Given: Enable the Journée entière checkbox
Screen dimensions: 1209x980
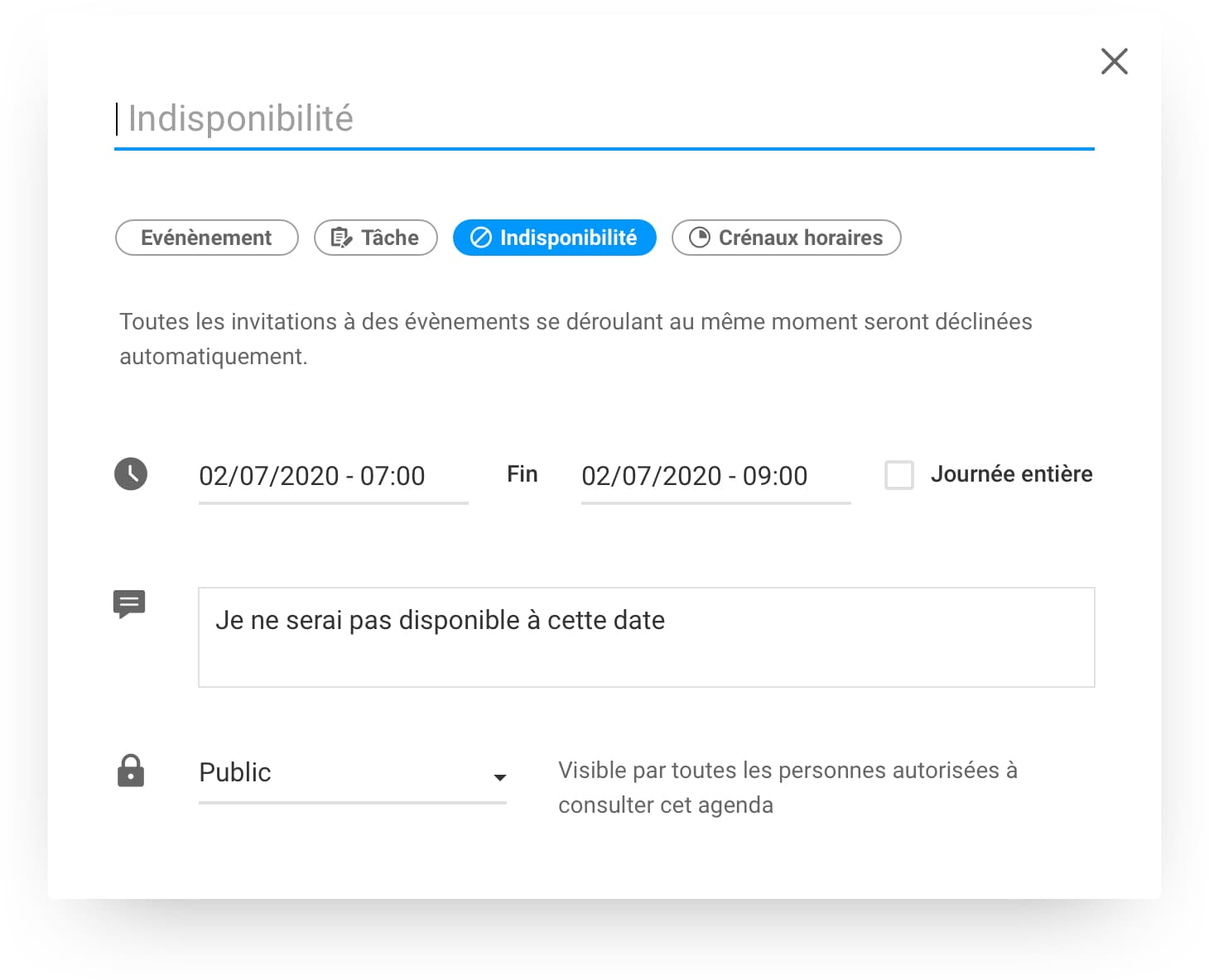Looking at the screenshot, I should point(898,475).
